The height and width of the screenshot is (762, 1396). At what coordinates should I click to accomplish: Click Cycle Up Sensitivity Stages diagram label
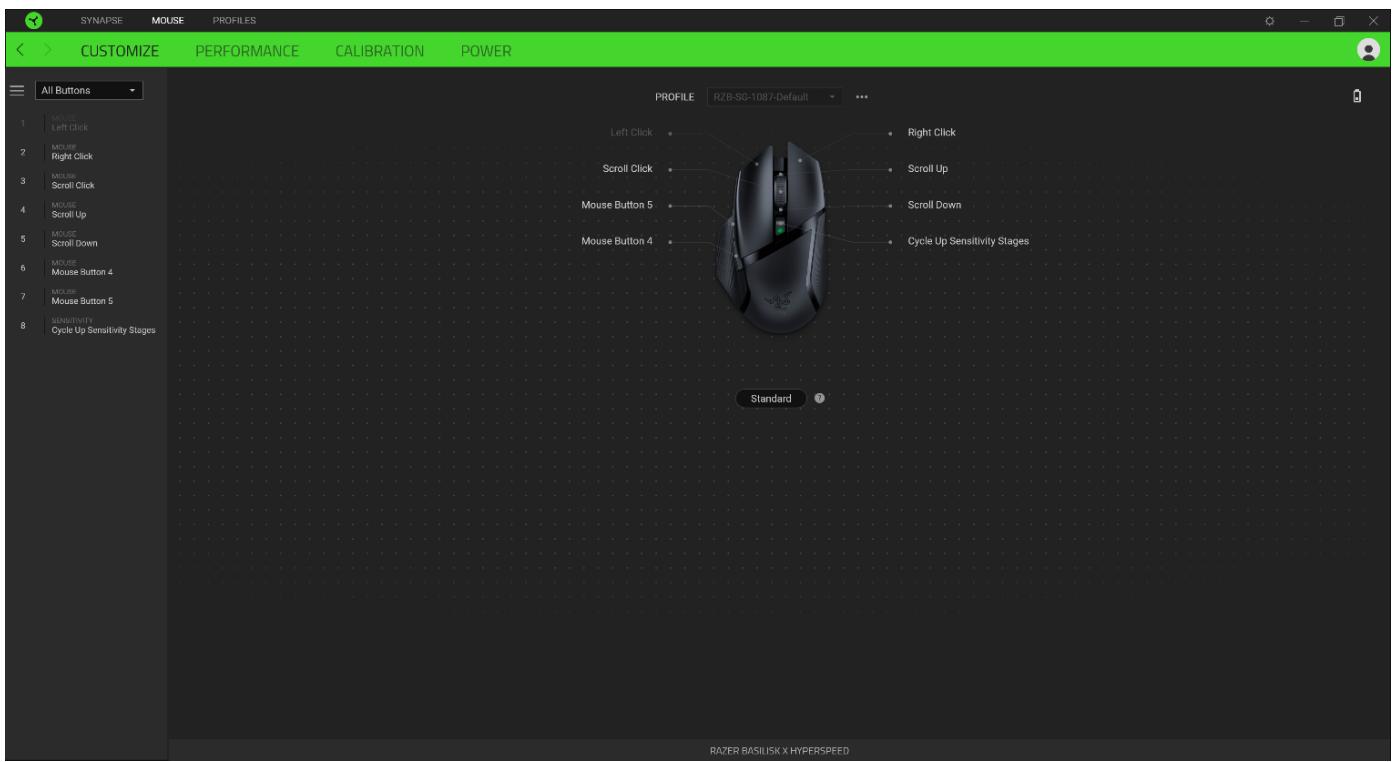tap(967, 241)
